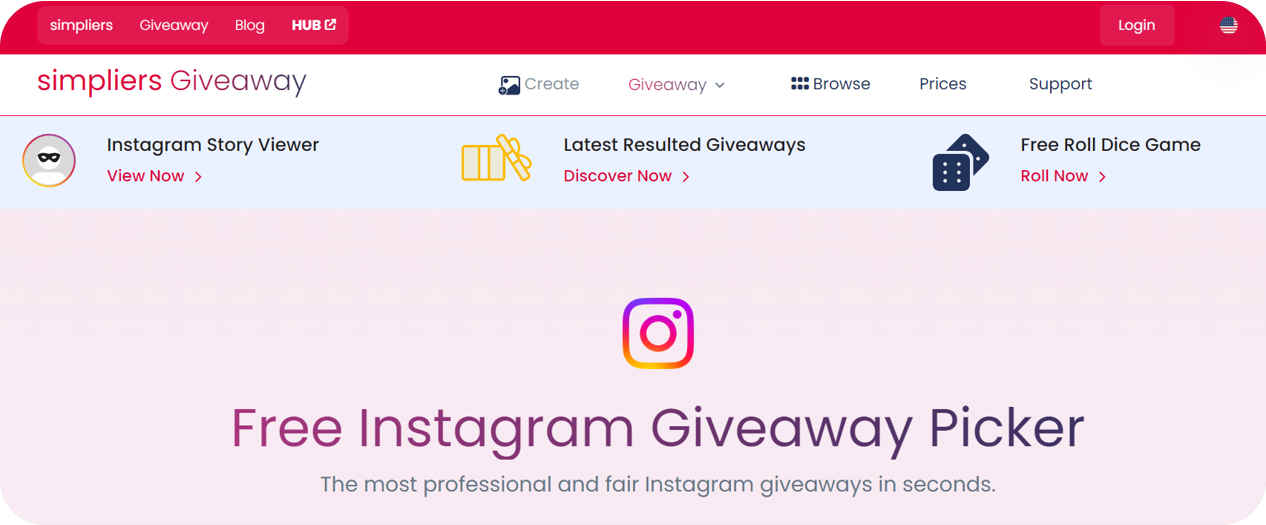This screenshot has height=525, width=1266.
Task: Select Giveaway in the red top bar
Action: (174, 25)
